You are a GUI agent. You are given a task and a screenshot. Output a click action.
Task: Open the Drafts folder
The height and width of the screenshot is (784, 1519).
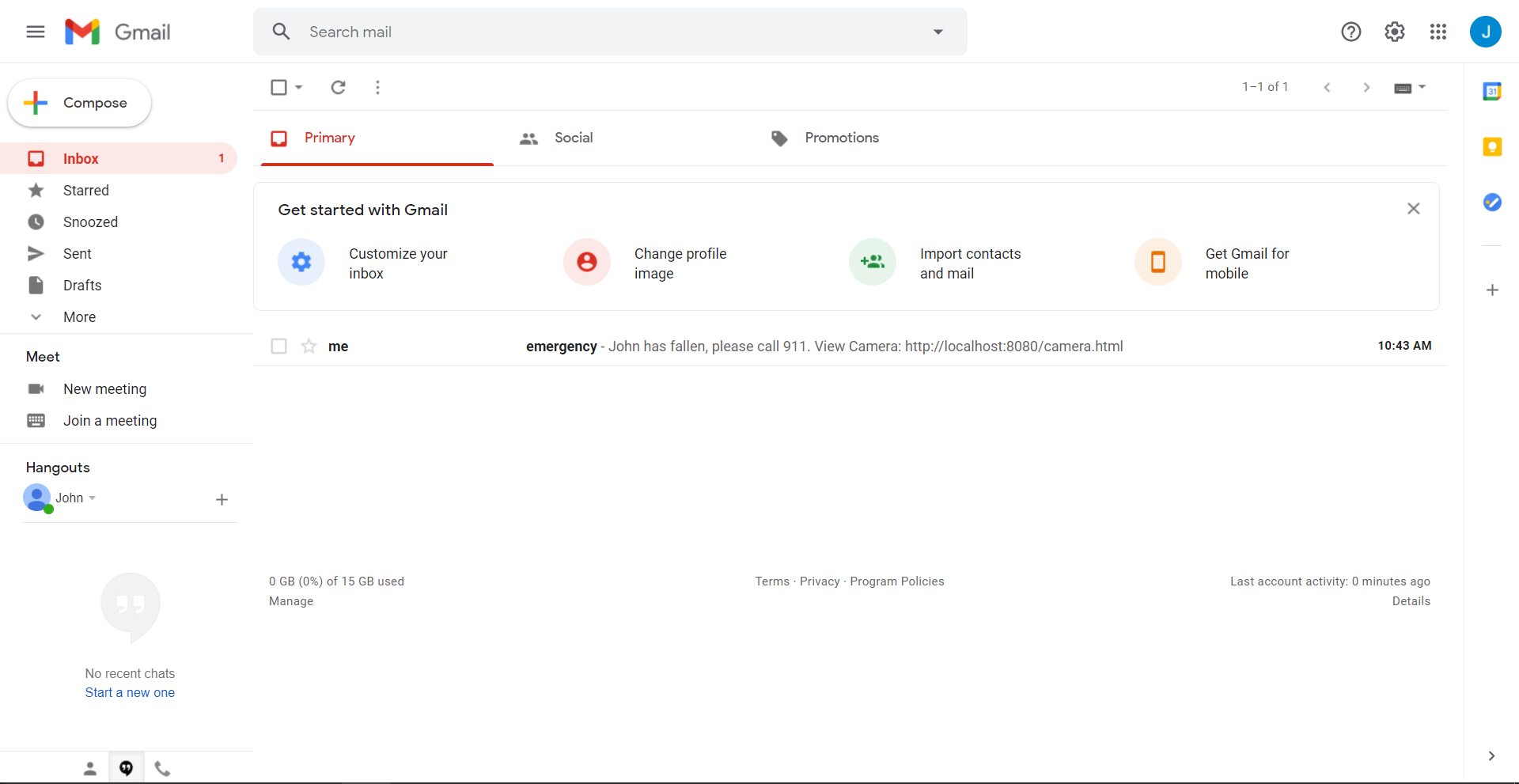click(x=119, y=285)
